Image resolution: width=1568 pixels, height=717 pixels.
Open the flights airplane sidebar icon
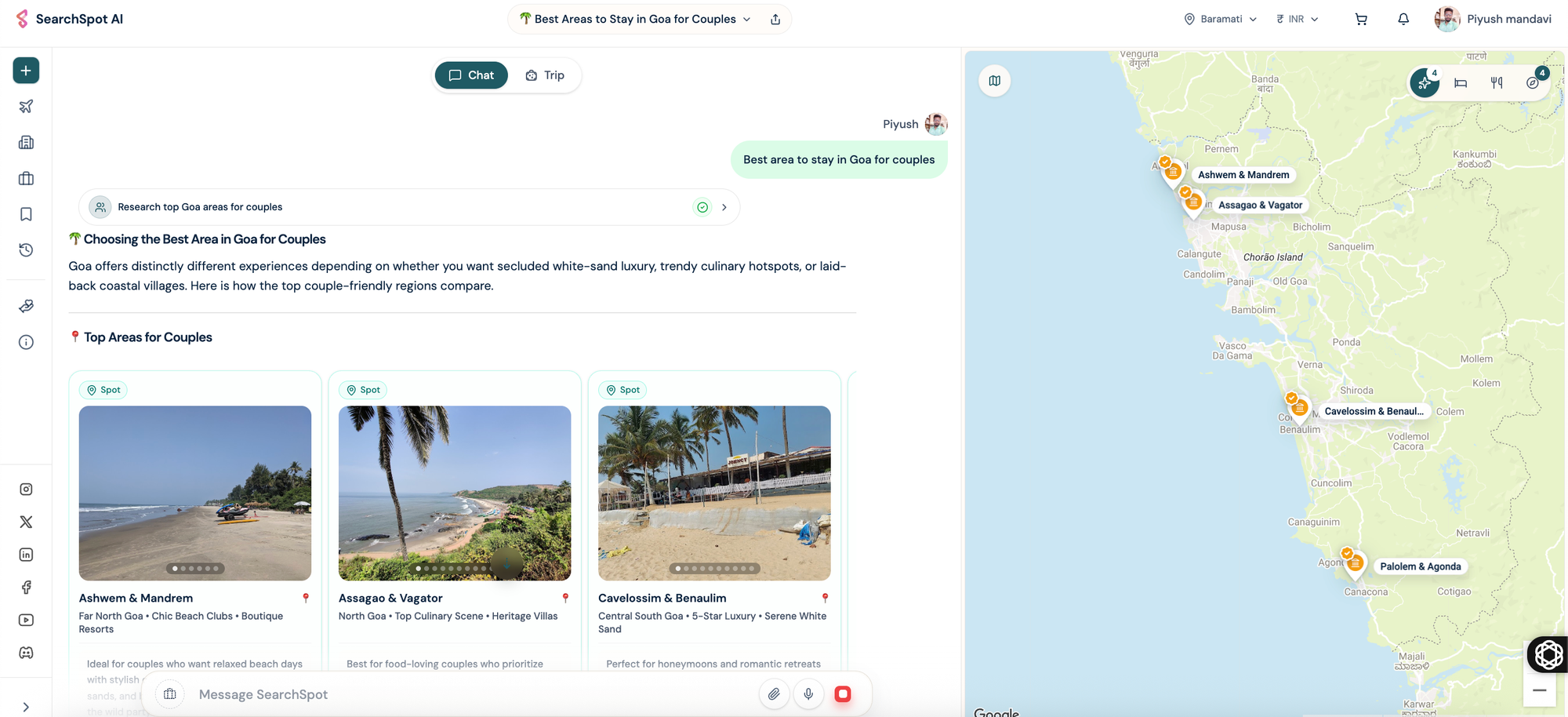tap(26, 107)
